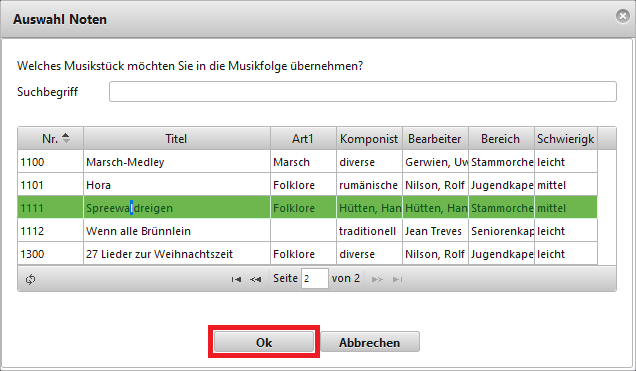Screen dimensions: 636x371
Task: Select the Wenn alle Brünnlein row
Action: pos(307,231)
